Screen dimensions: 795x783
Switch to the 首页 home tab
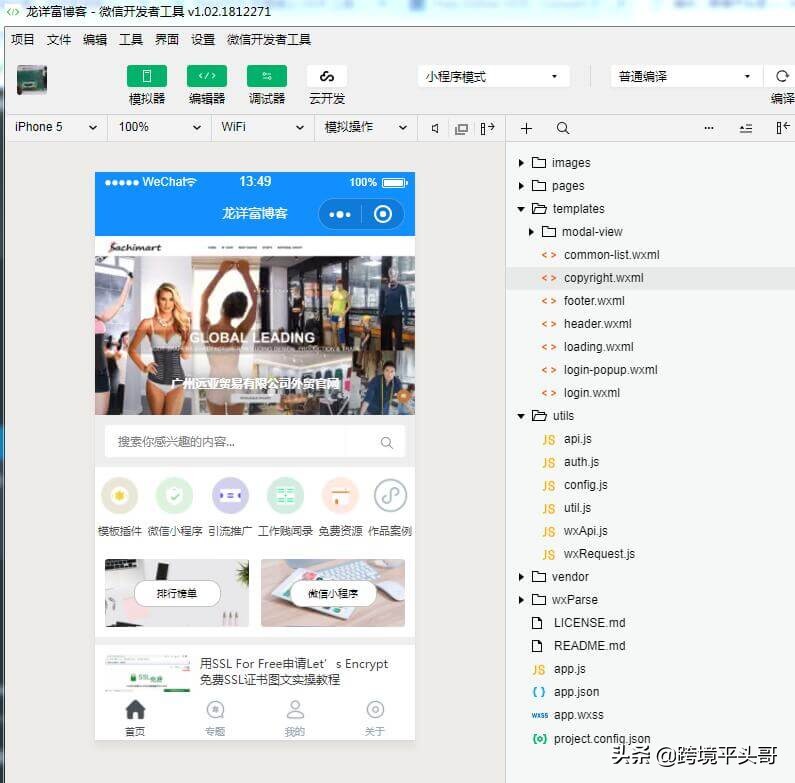click(135, 717)
